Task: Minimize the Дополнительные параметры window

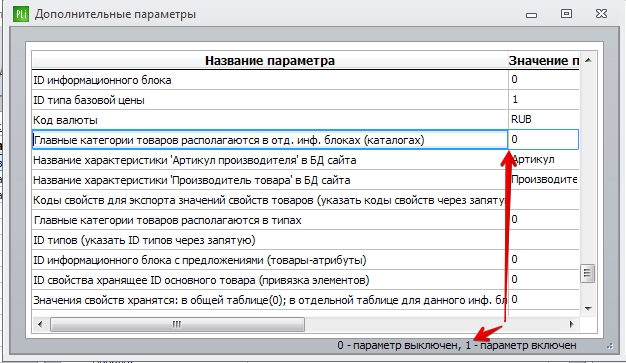Action: (x=531, y=15)
